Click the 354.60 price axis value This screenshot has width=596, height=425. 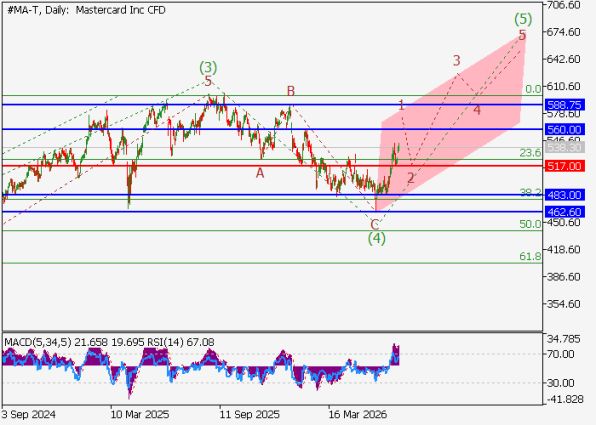pyautogui.click(x=563, y=304)
